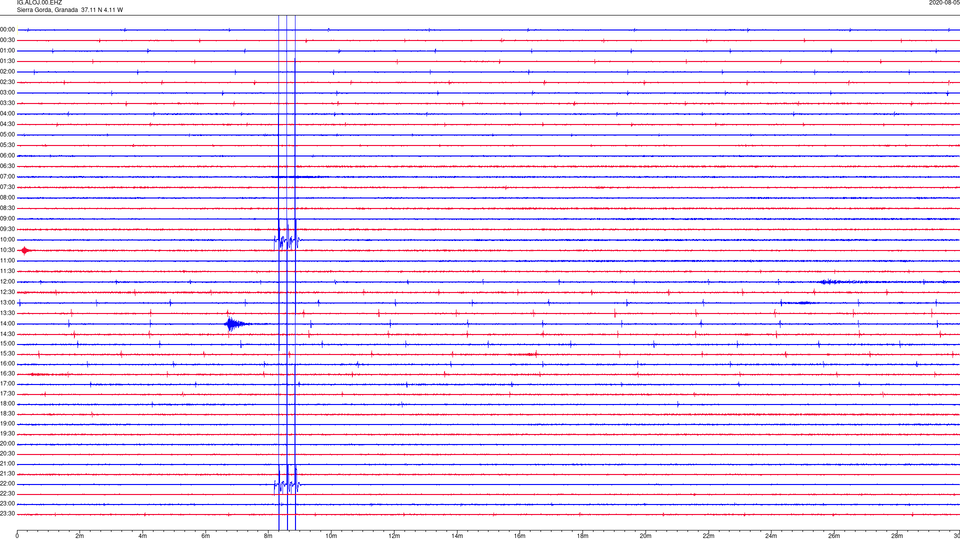Select the '13:00' time row label
Viewport: 960px width, 540px height.
coord(8,302)
